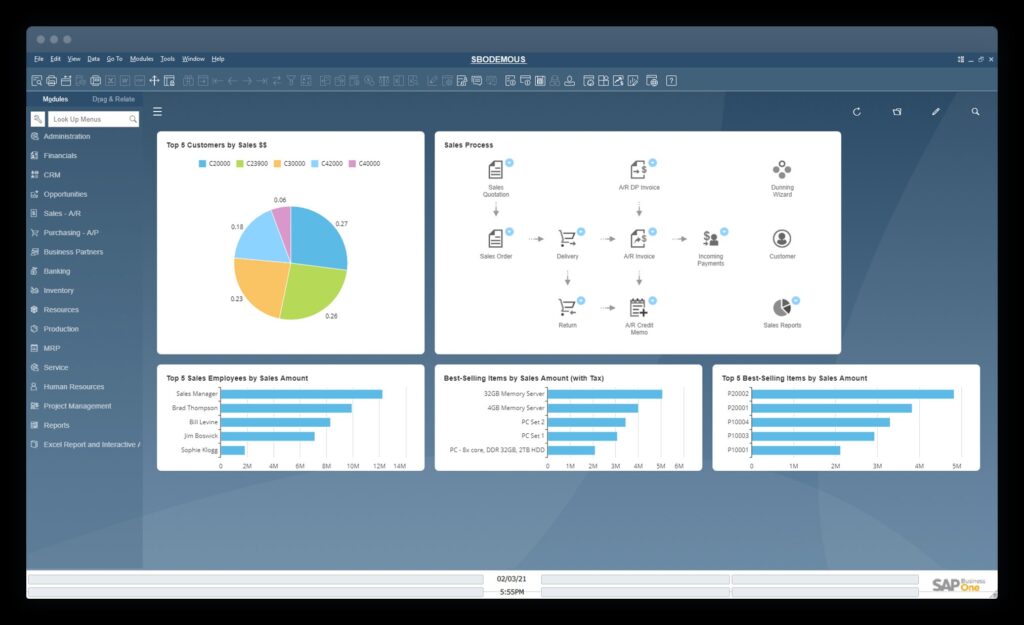The height and width of the screenshot is (625, 1024).
Task: Edit the cockpit with the pencil icon
Action: (x=936, y=112)
